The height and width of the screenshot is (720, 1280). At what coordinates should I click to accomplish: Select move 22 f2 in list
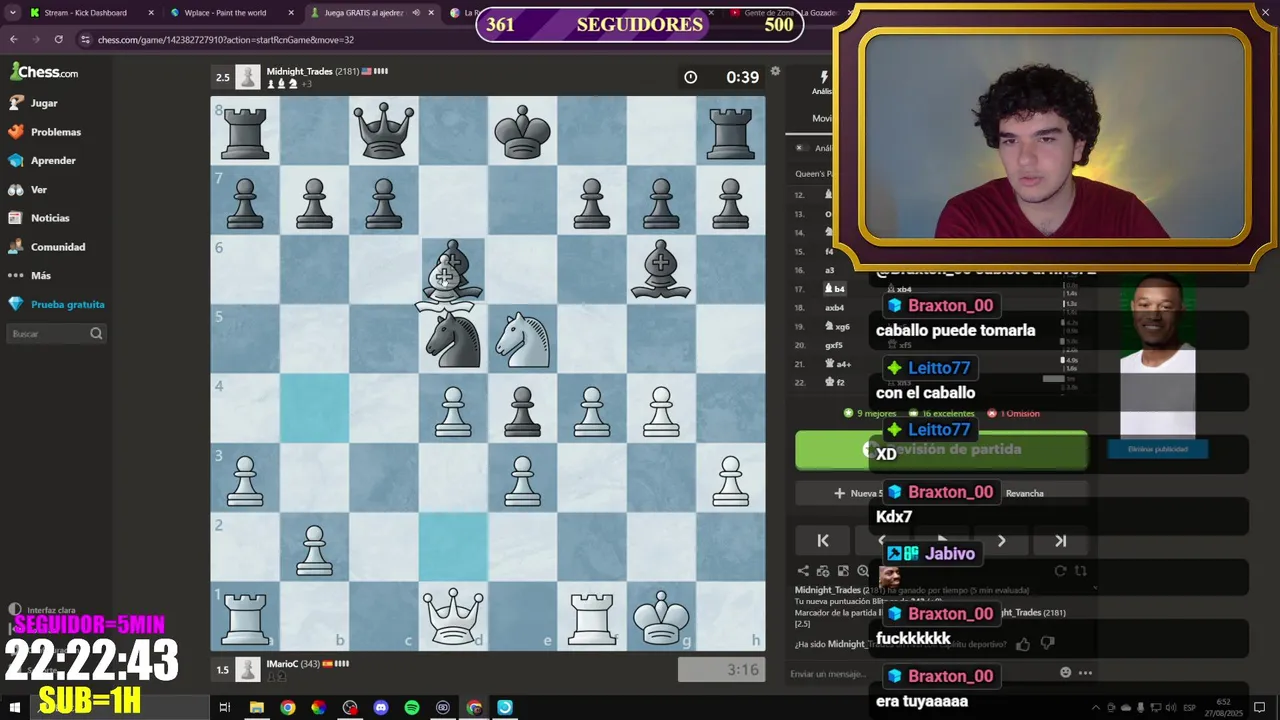tap(833, 382)
